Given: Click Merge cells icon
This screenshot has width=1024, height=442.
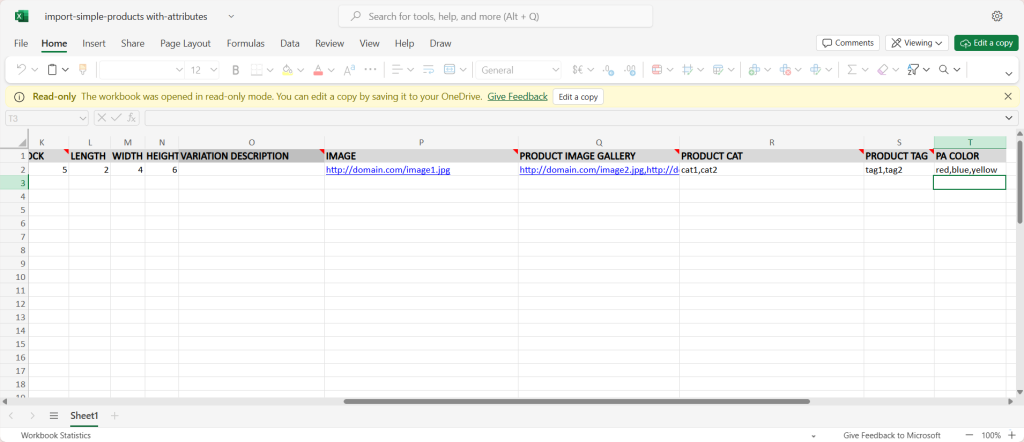Looking at the screenshot, I should pos(449,70).
